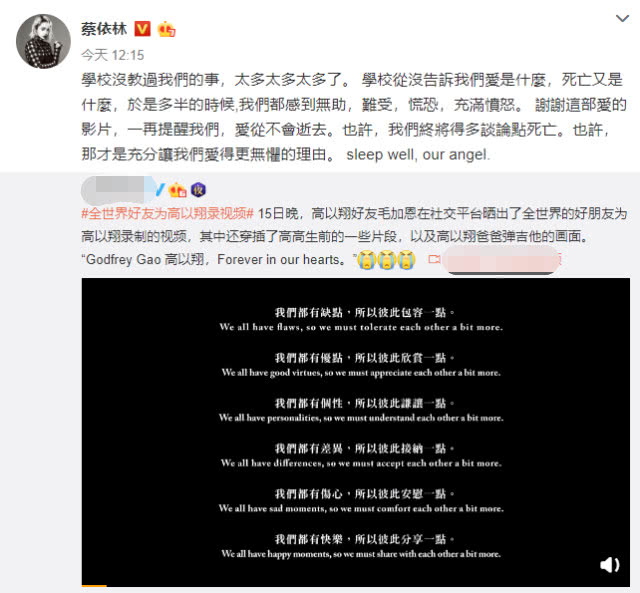Viewport: 640px width, 593px height.
Task: Toggle the video sound speaker icon
Action: coord(610,565)
